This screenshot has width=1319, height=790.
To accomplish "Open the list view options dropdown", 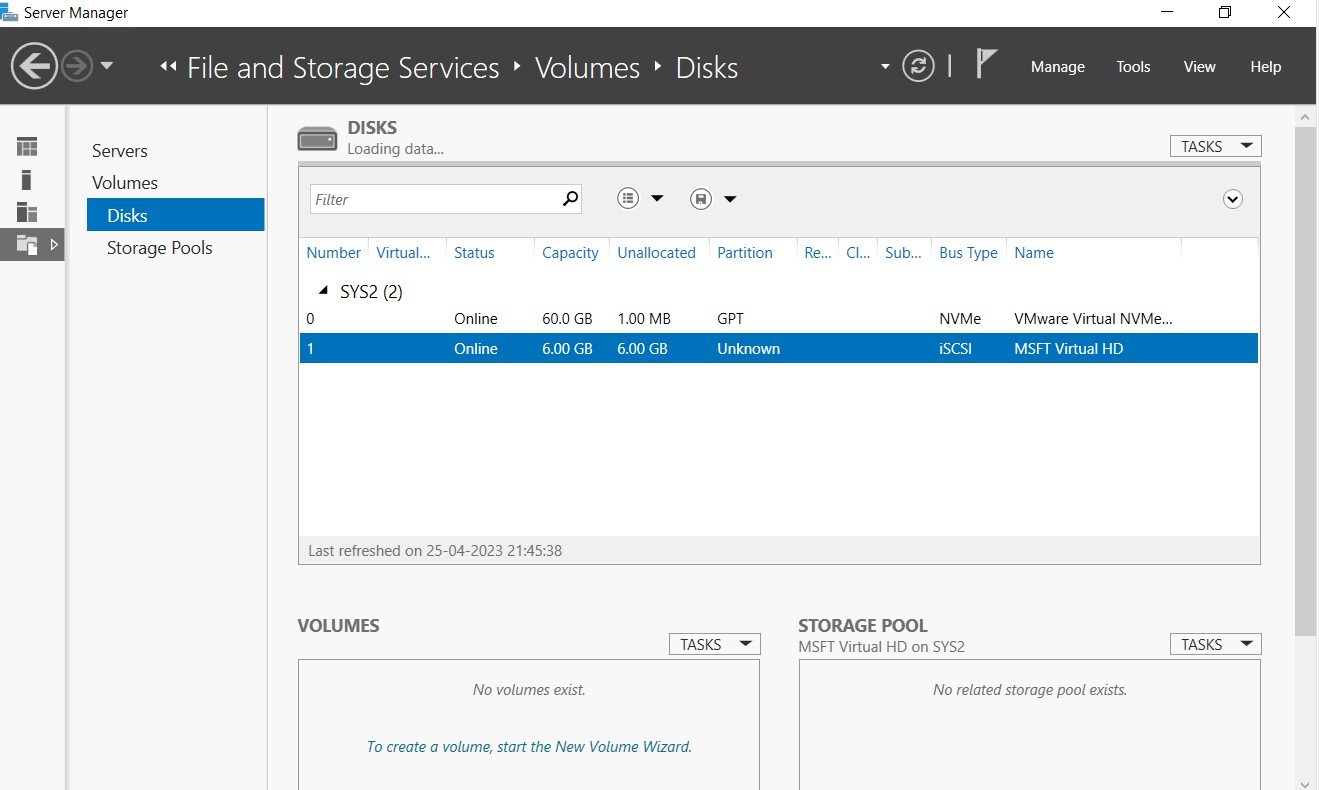I will [x=640, y=199].
